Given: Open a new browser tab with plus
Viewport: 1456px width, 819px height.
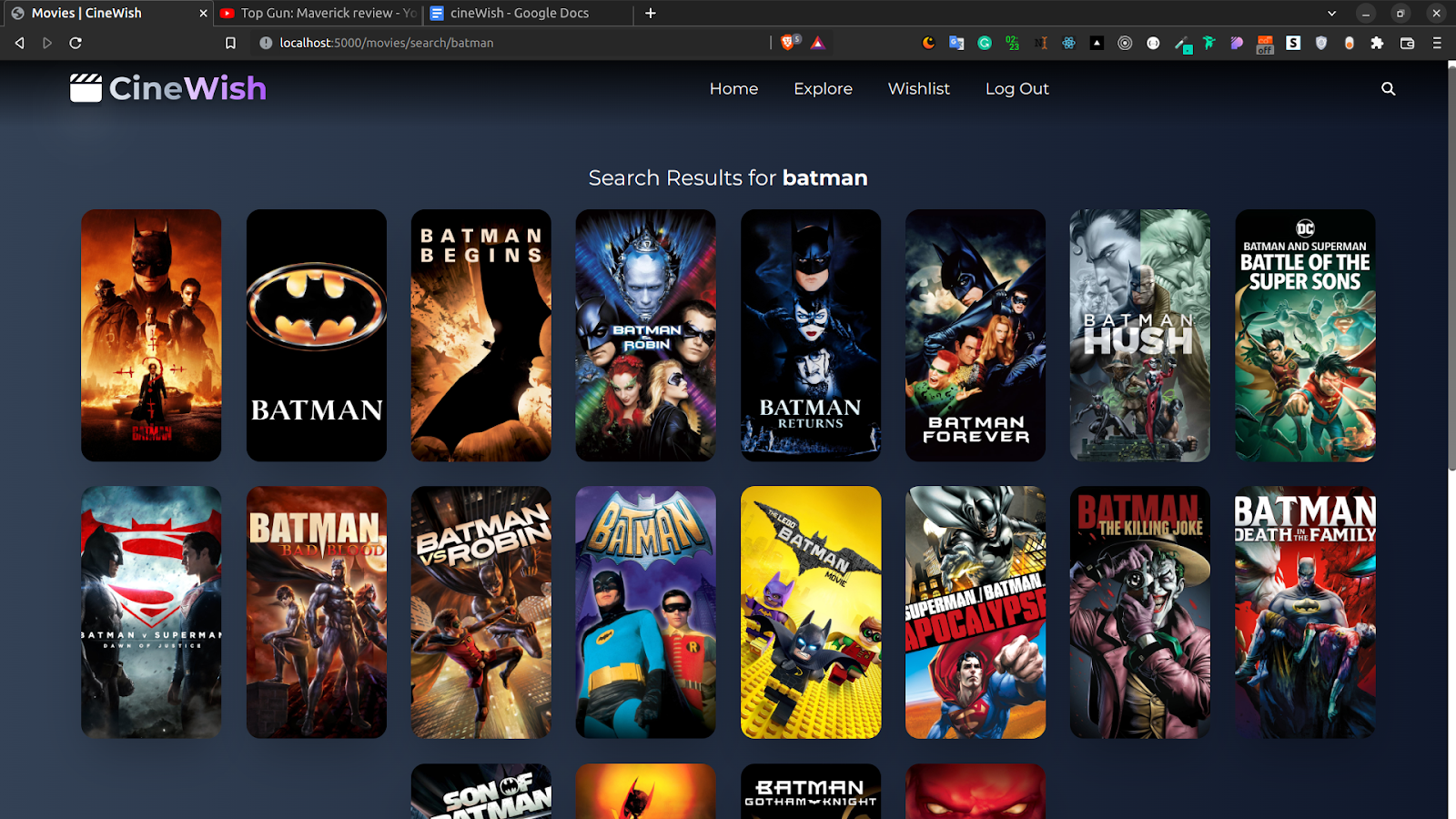Looking at the screenshot, I should [x=650, y=13].
